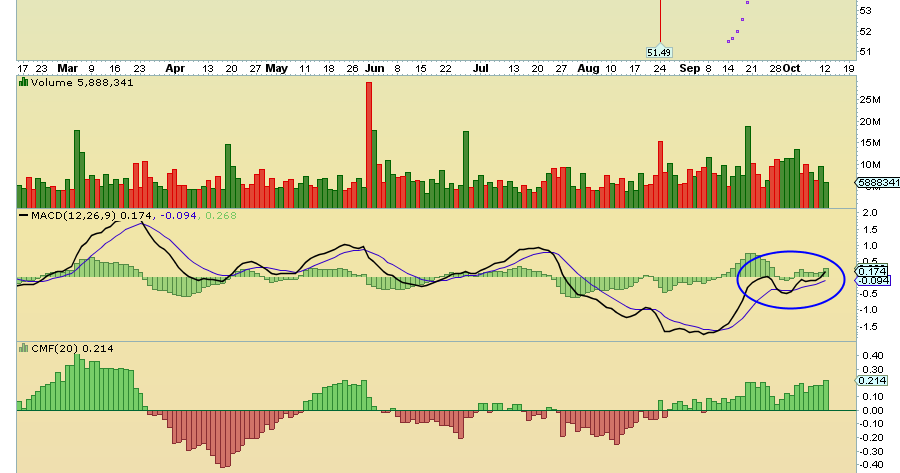
Task: Click the blue -0.094 signal value in MACD legend
Action: (179, 215)
